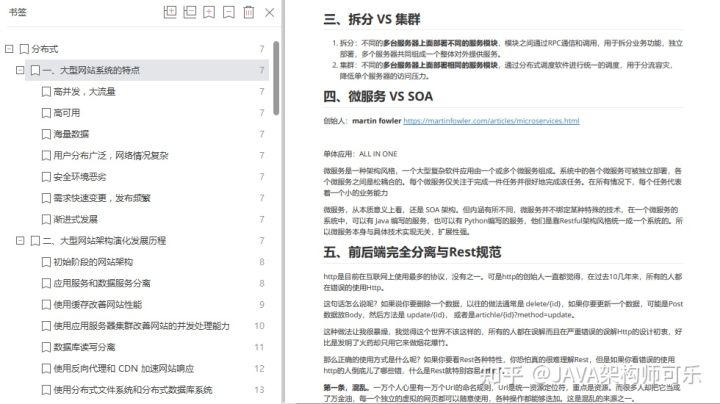The height and width of the screenshot is (404, 720).
Task: Jump to the 安全环境恶劣 bookmark
Action: [80, 177]
